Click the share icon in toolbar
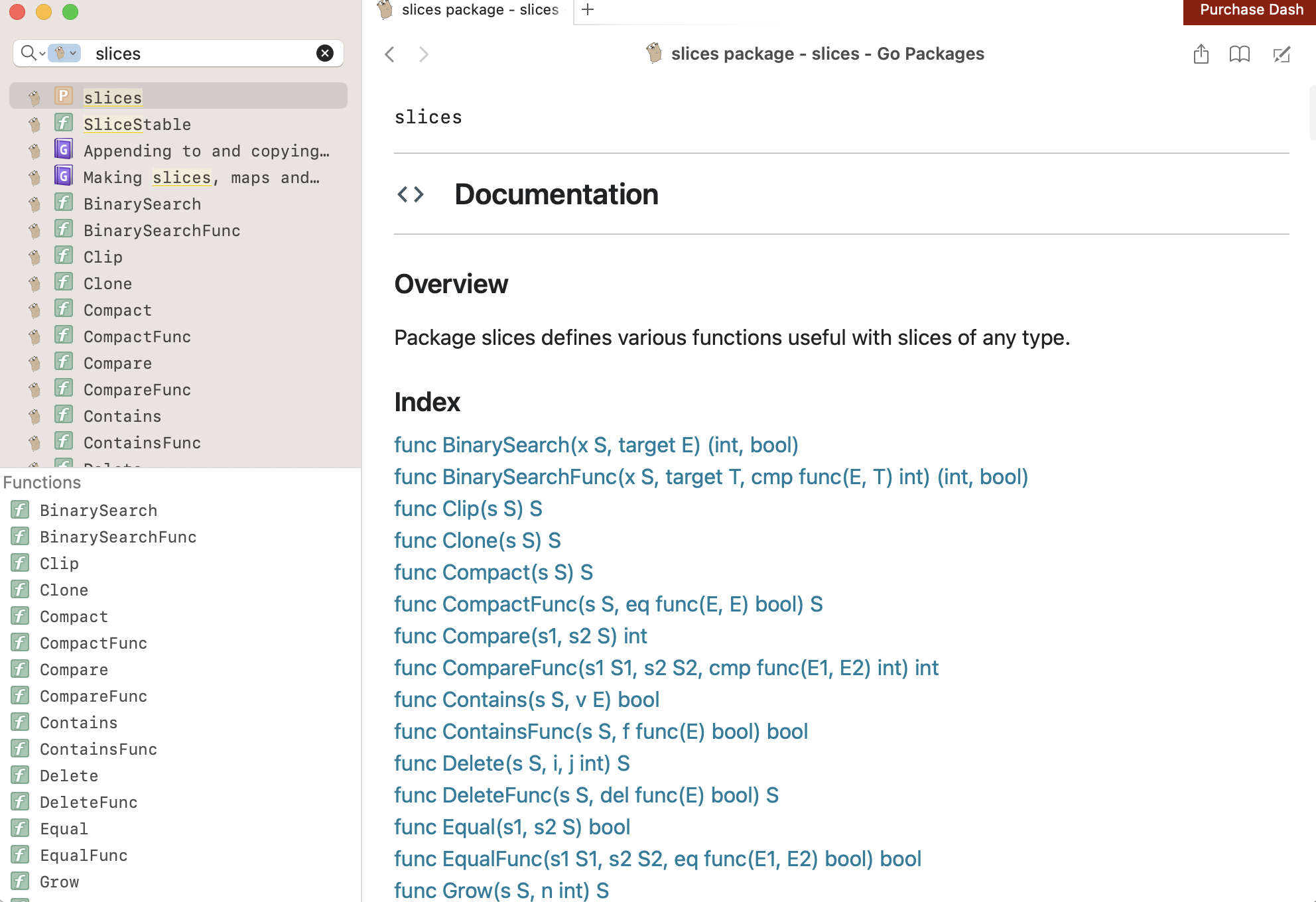The width and height of the screenshot is (1316, 902). pos(1201,54)
